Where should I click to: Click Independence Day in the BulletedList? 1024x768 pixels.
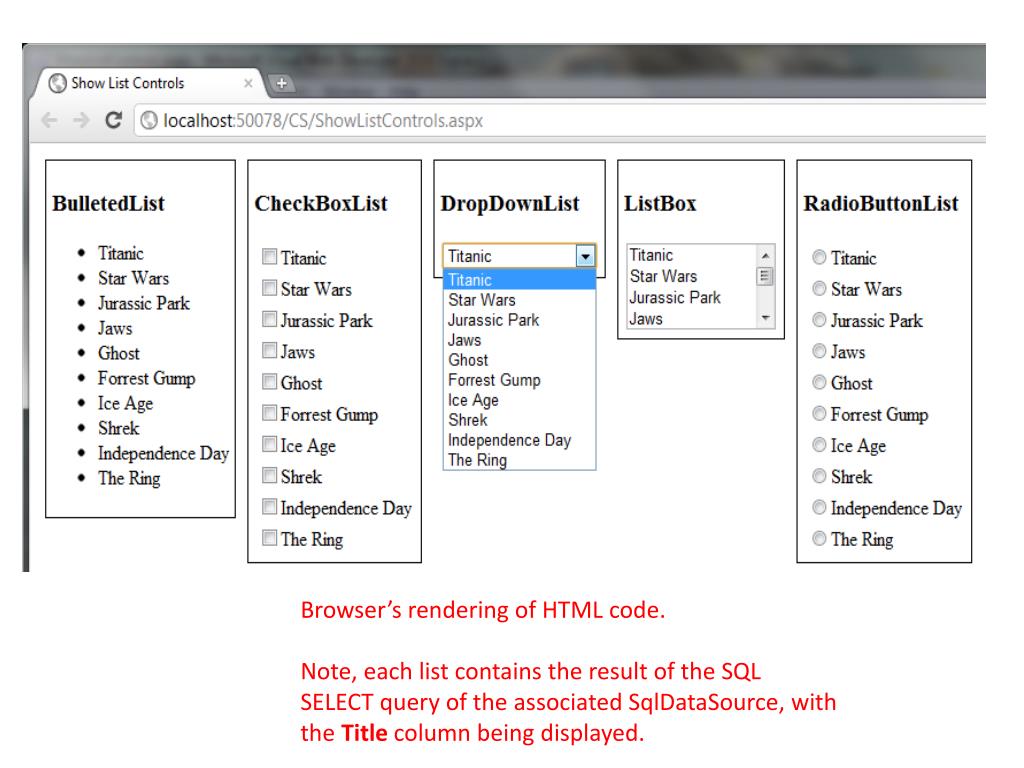[163, 453]
